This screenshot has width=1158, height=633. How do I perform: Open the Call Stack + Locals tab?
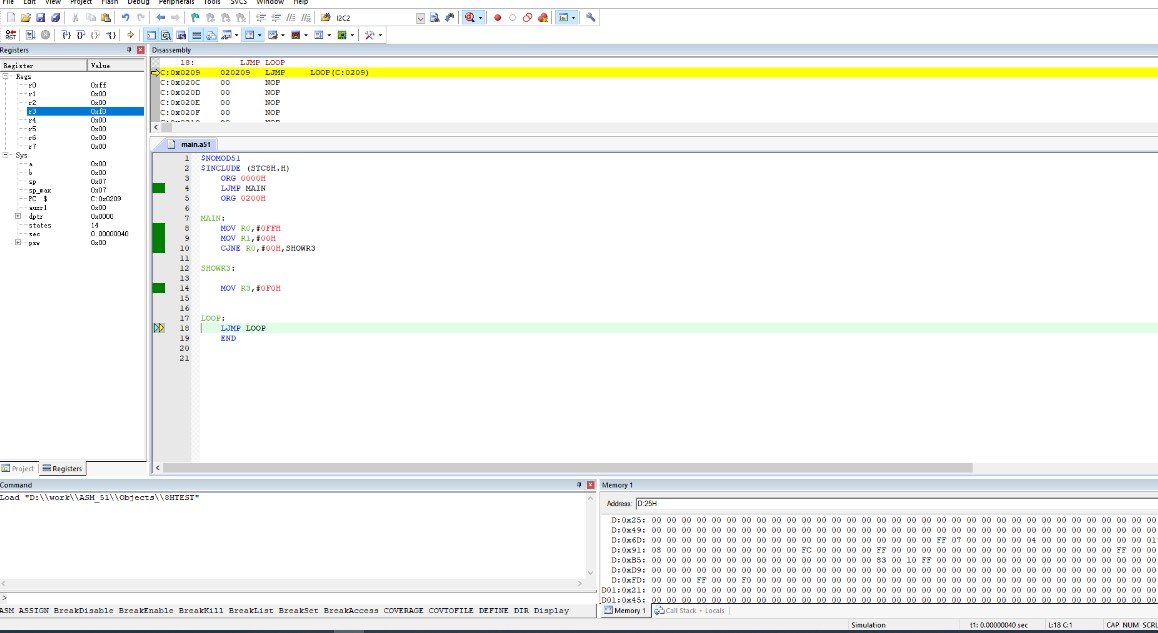point(689,610)
